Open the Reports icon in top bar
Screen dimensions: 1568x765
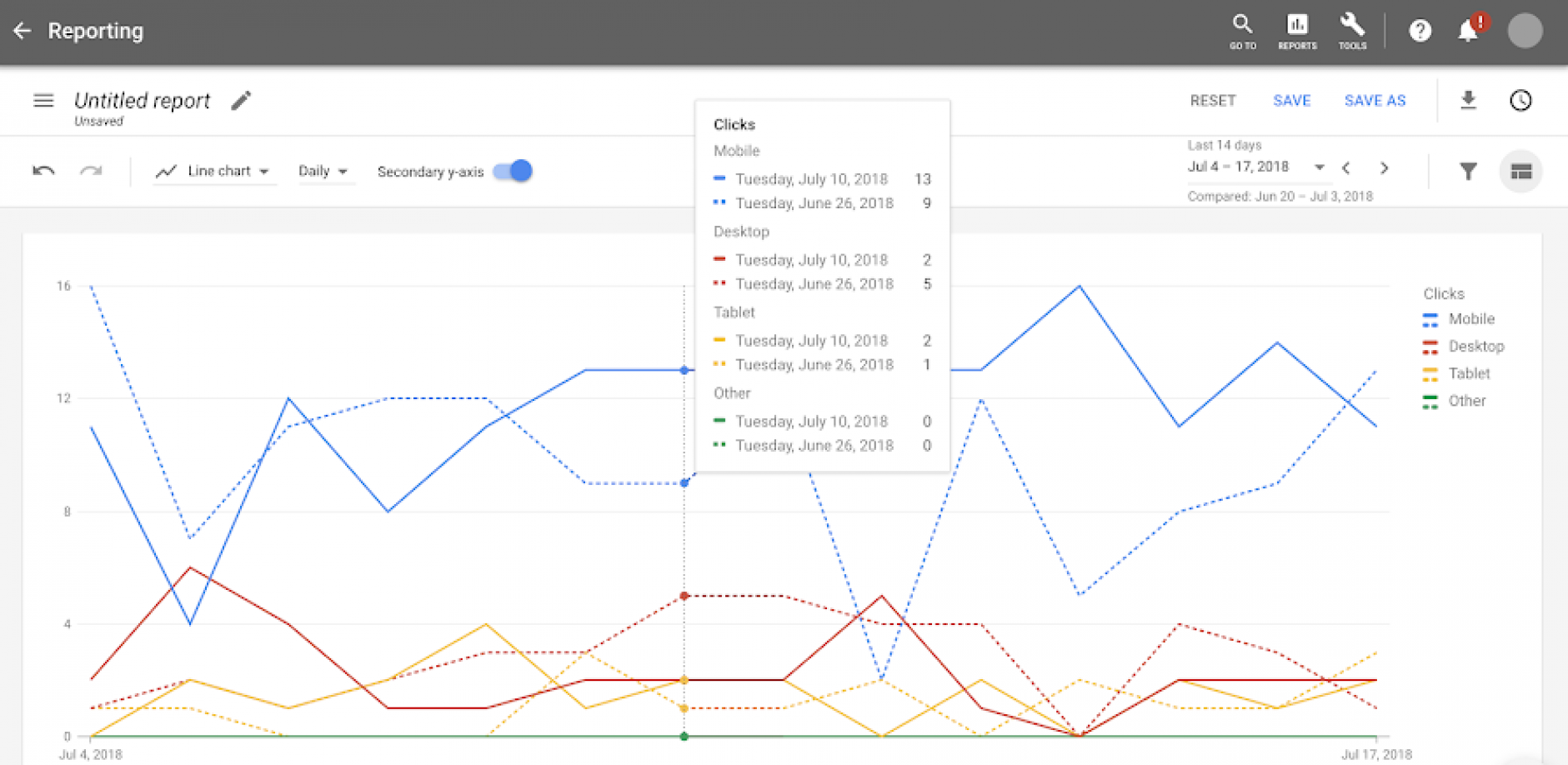(x=1297, y=32)
